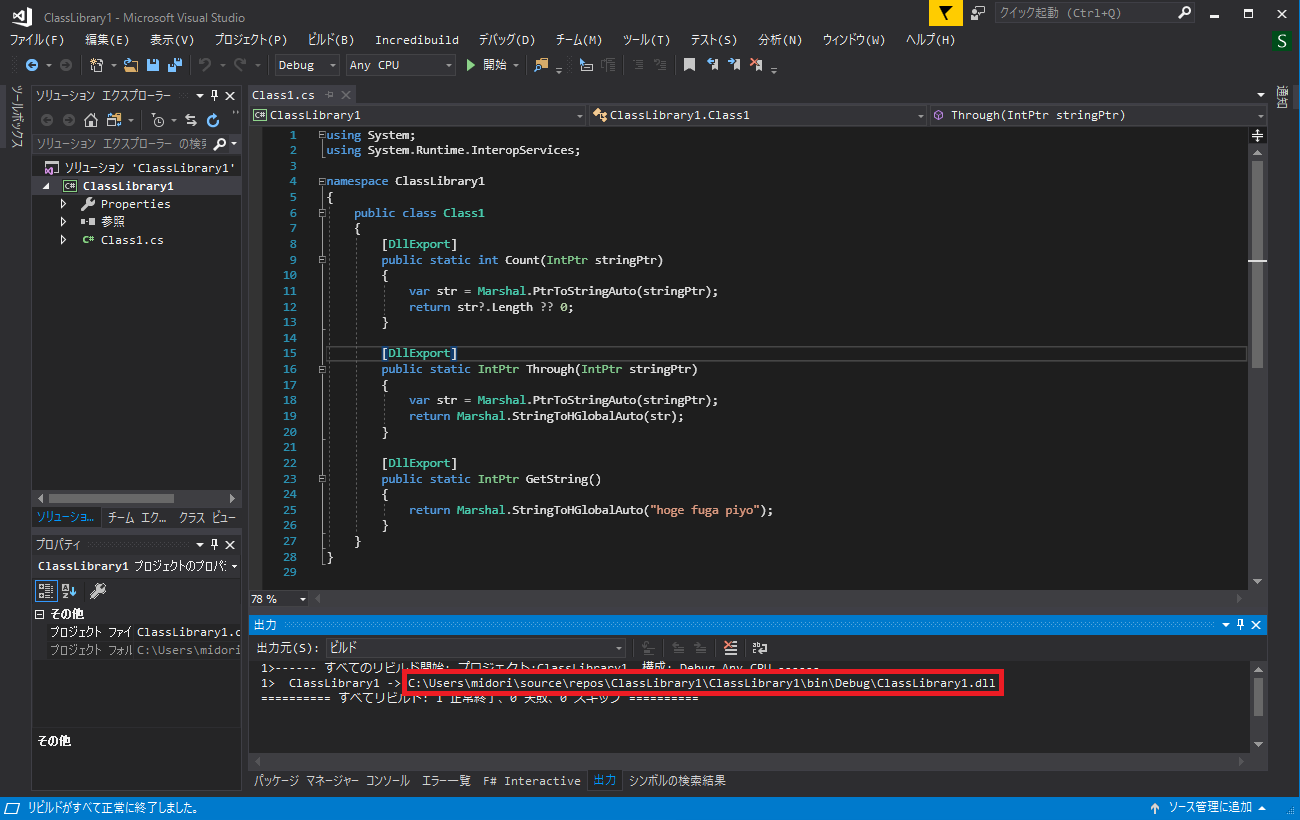The image size is (1300, 820).
Task: Toggle word wrap in the Output window
Action: (760, 647)
